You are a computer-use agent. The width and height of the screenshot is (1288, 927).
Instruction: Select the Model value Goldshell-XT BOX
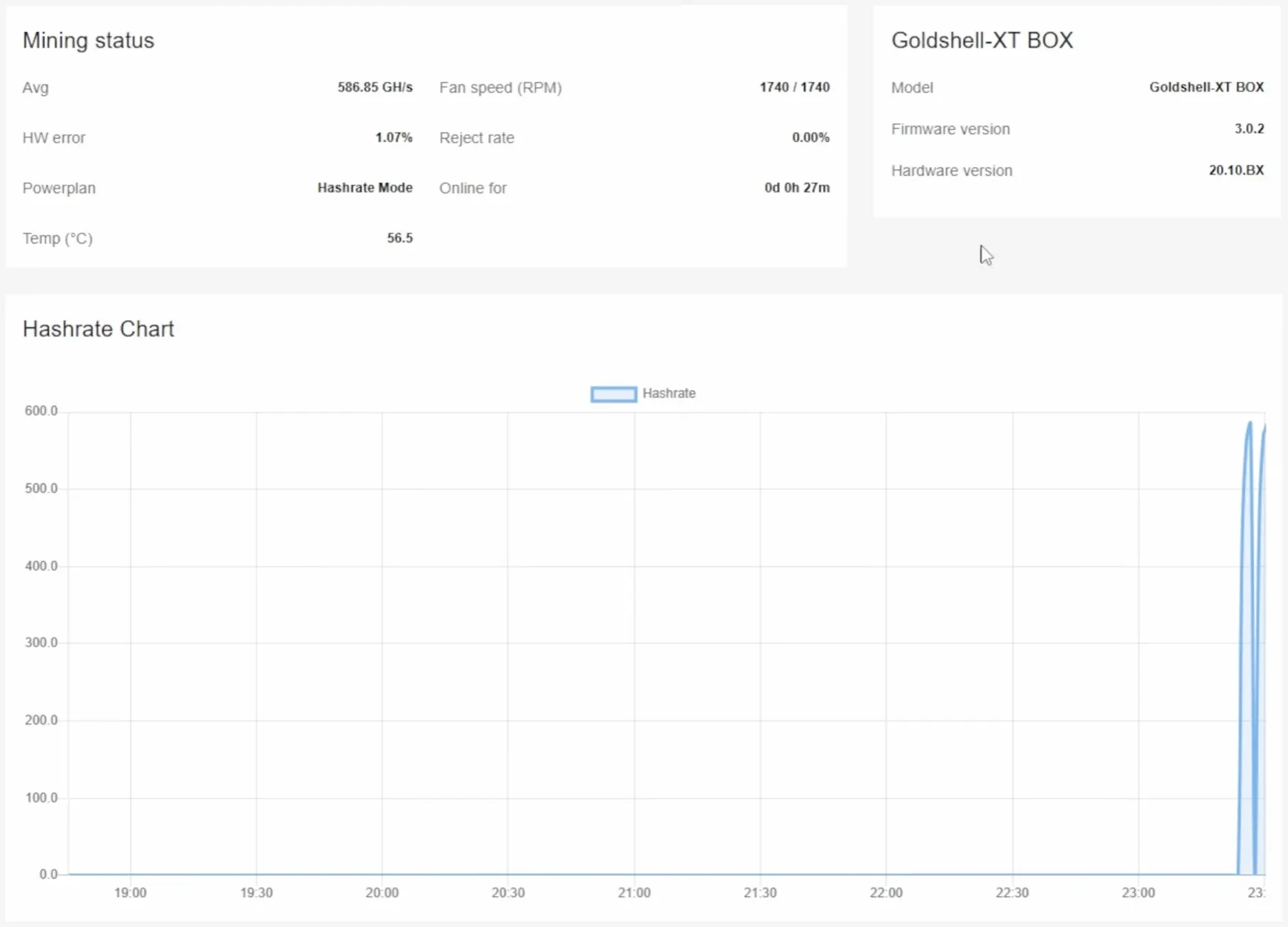[1206, 87]
